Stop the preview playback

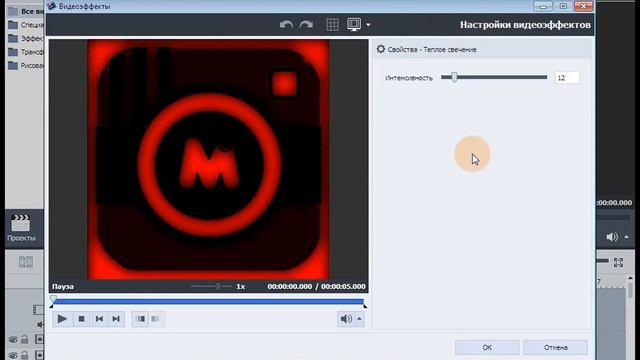81,319
